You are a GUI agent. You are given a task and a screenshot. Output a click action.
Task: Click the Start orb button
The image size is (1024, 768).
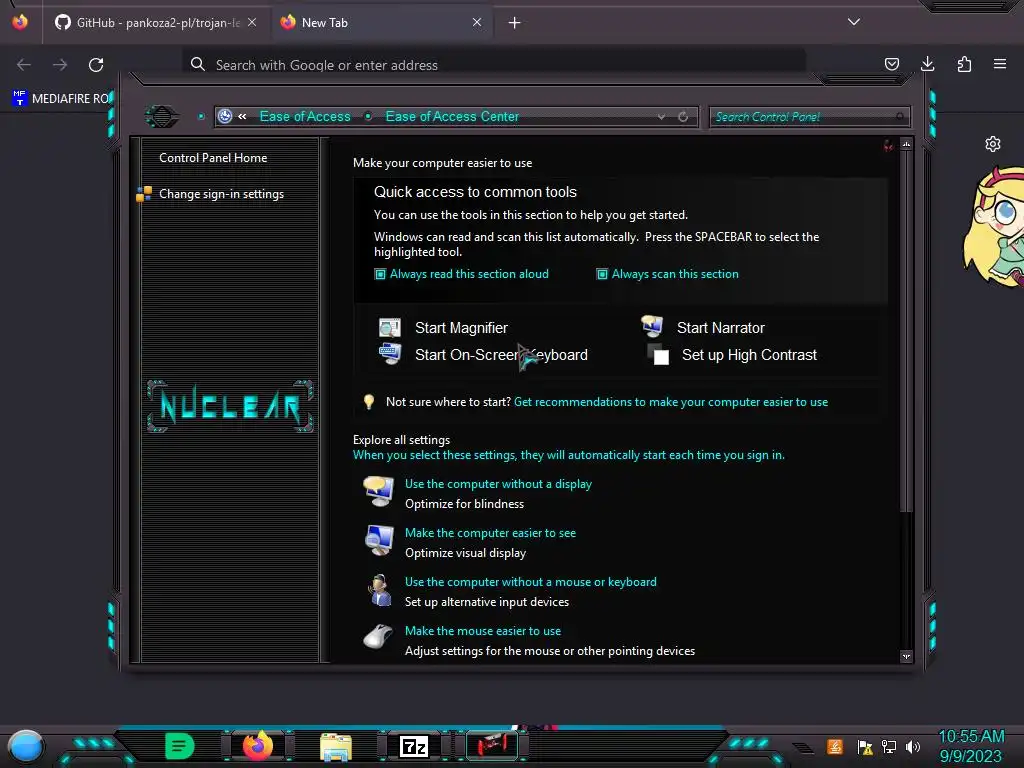(26, 747)
